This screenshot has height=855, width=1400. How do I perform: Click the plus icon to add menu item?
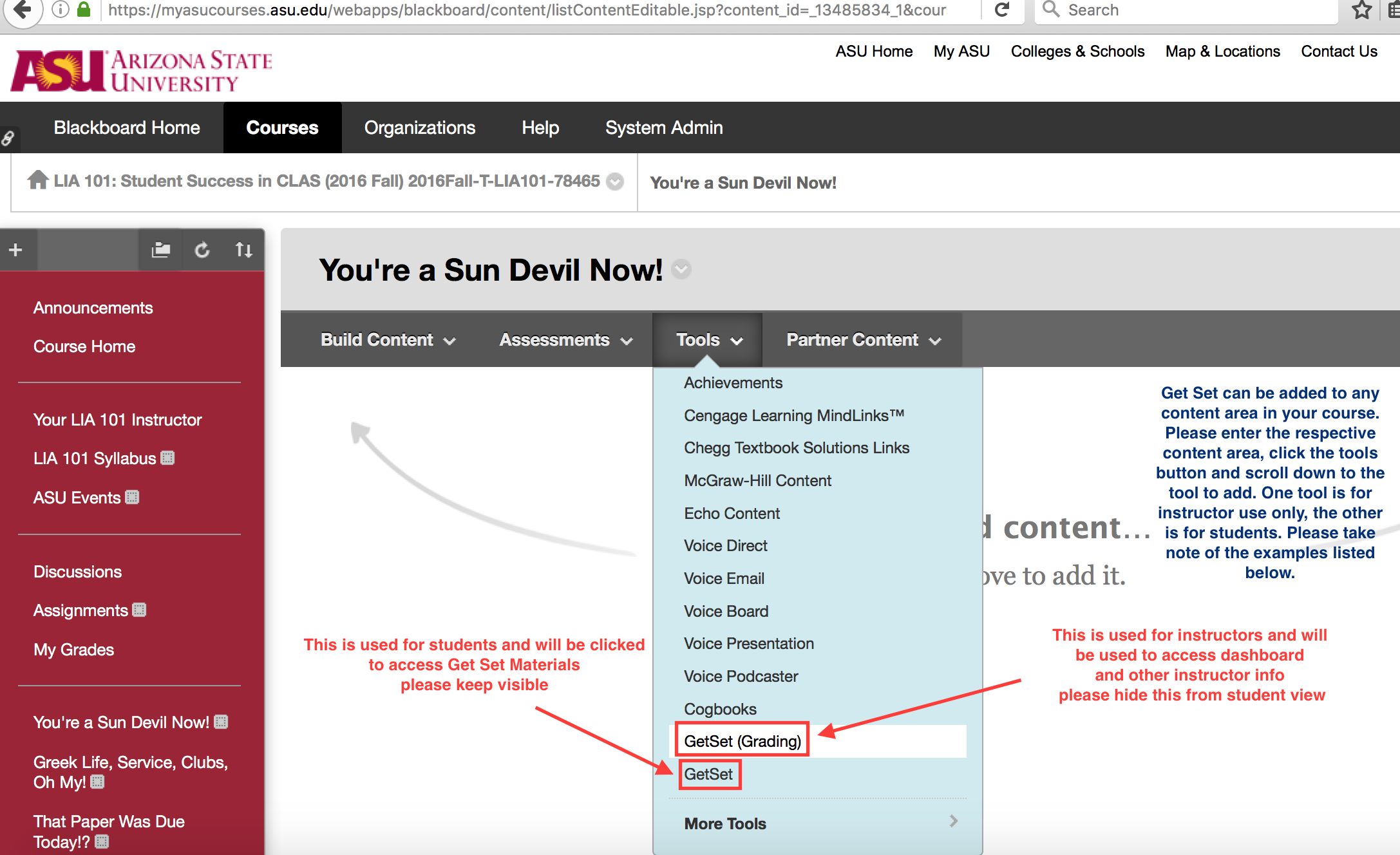point(16,249)
